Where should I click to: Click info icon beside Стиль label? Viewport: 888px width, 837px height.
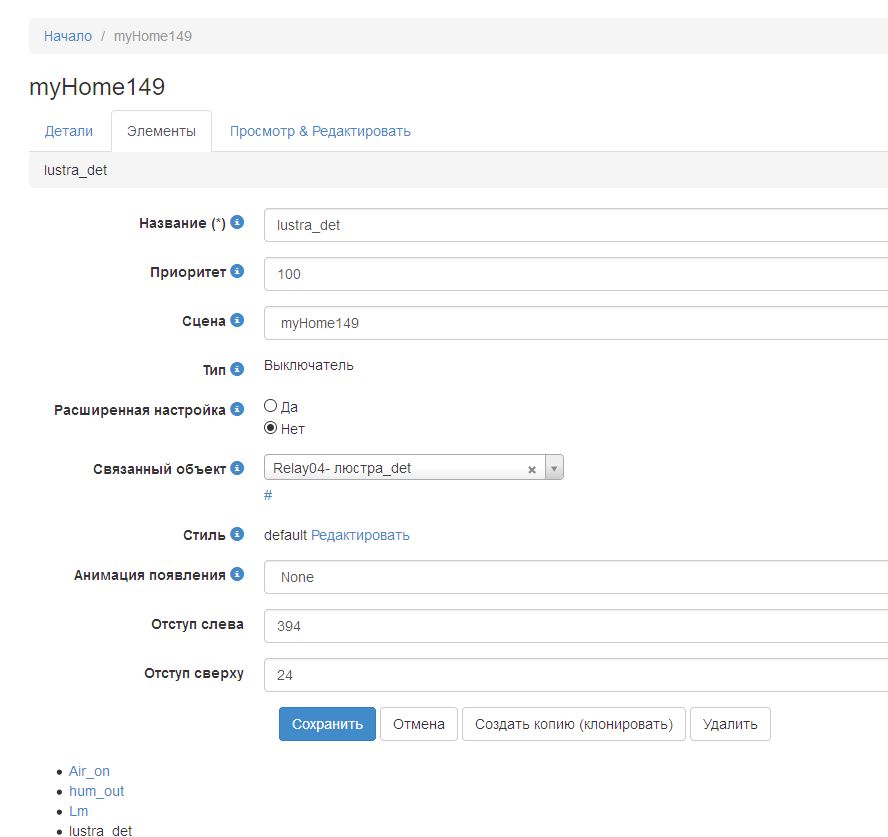click(237, 534)
